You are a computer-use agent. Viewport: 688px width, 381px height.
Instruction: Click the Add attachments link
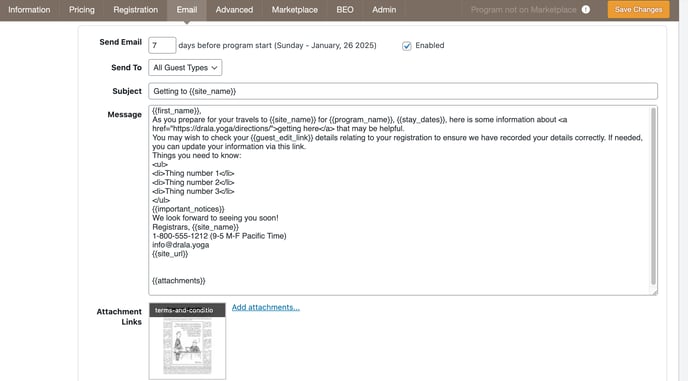(x=265, y=307)
